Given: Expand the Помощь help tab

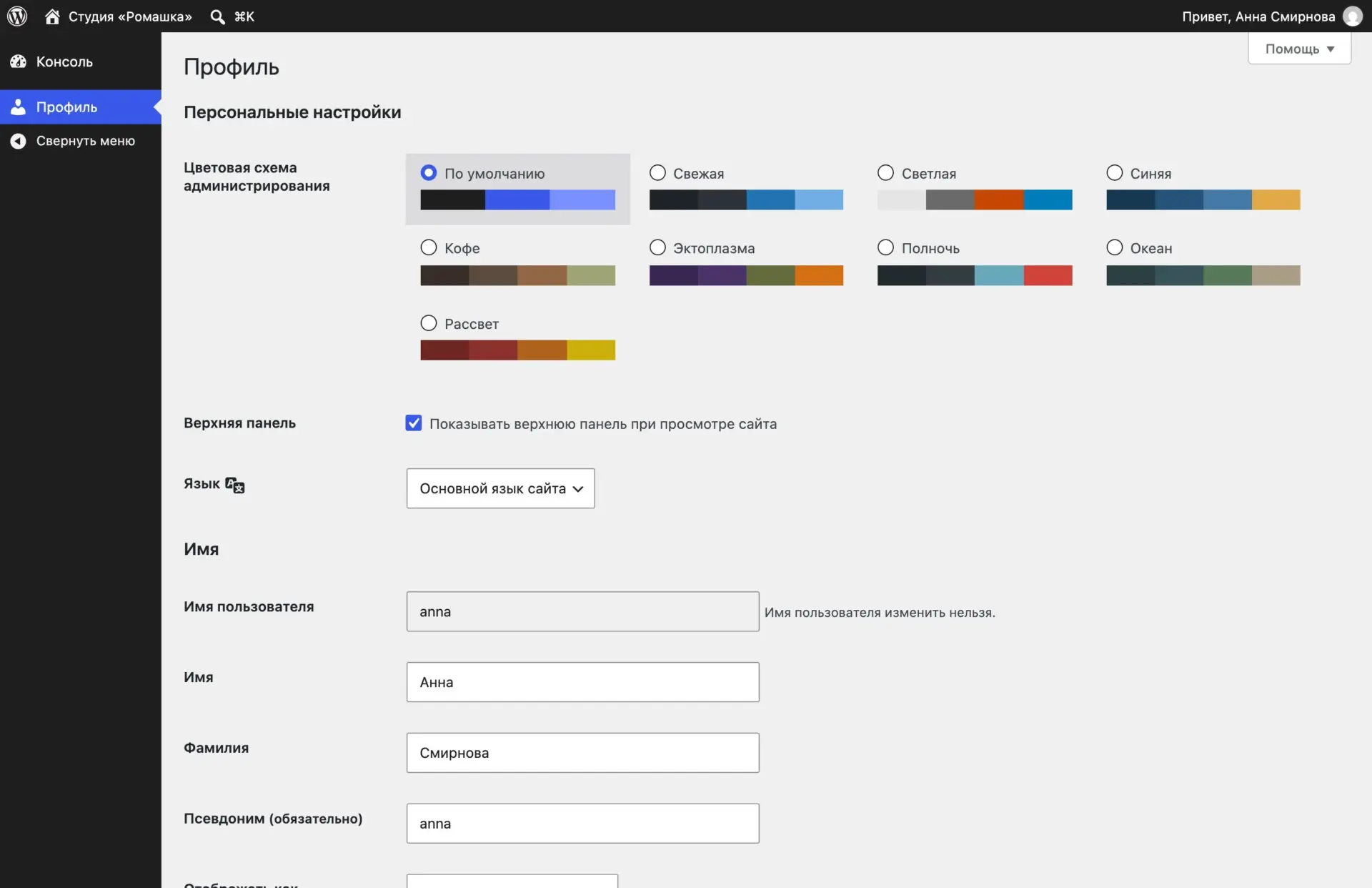Looking at the screenshot, I should tap(1299, 49).
